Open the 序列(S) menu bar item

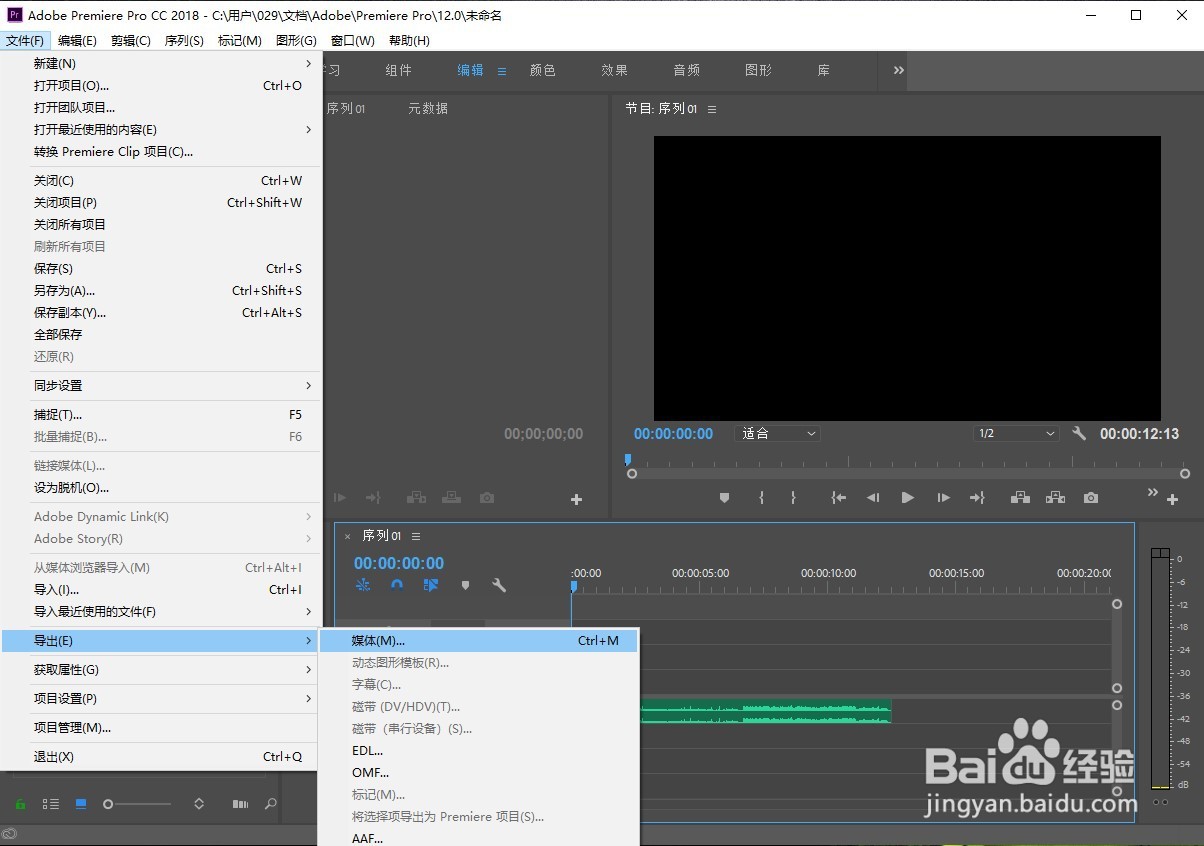pyautogui.click(x=184, y=40)
